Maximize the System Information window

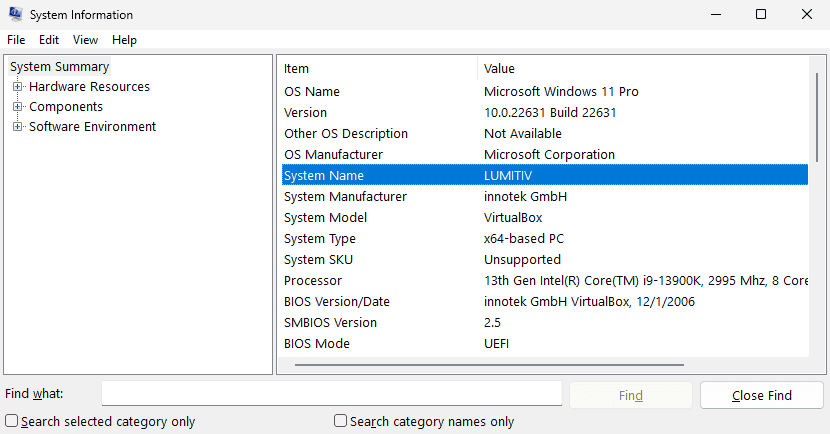point(761,15)
